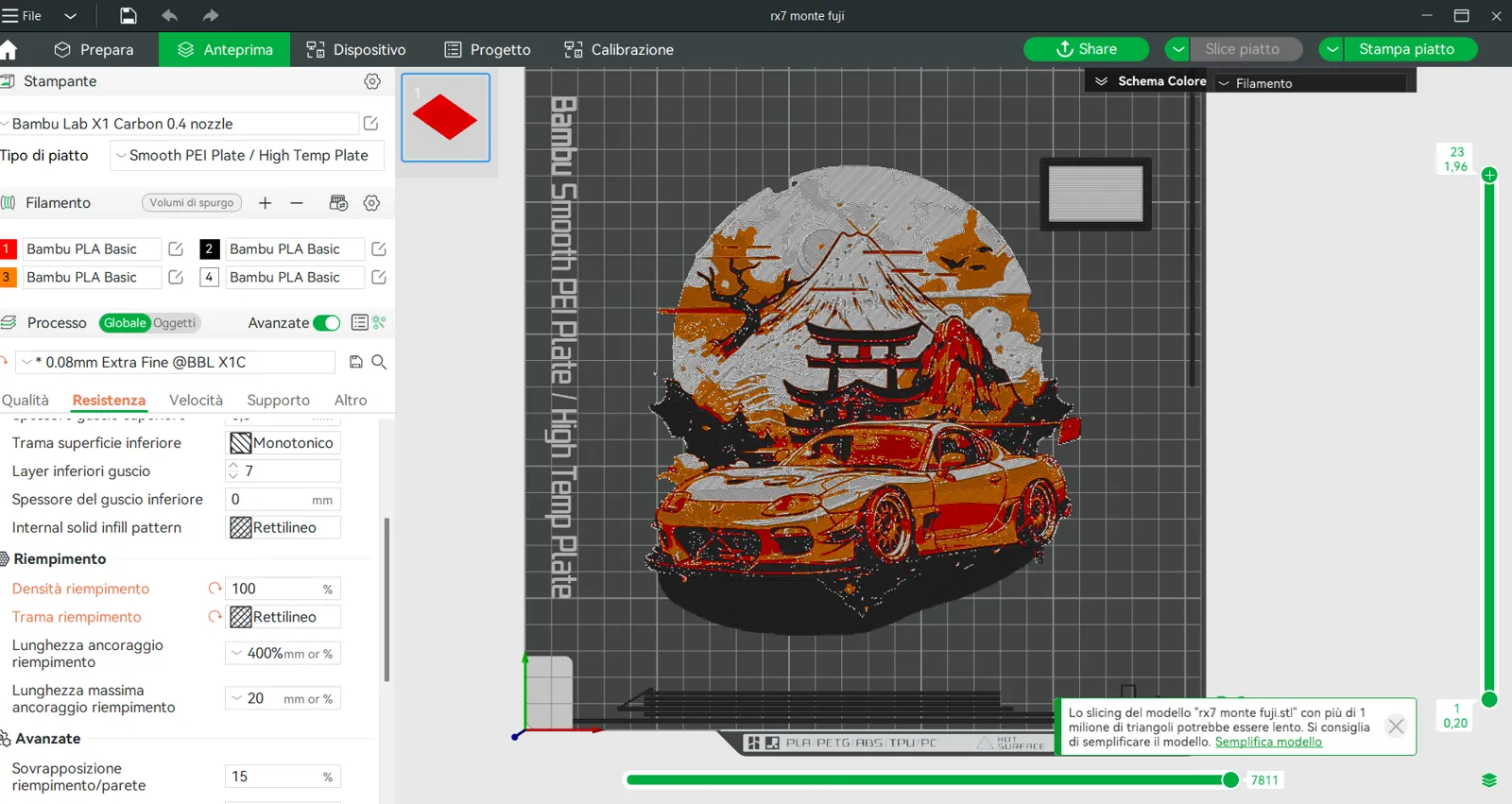Add a filament with plus icon
Viewport: 1512px width, 804px height.
click(x=266, y=203)
